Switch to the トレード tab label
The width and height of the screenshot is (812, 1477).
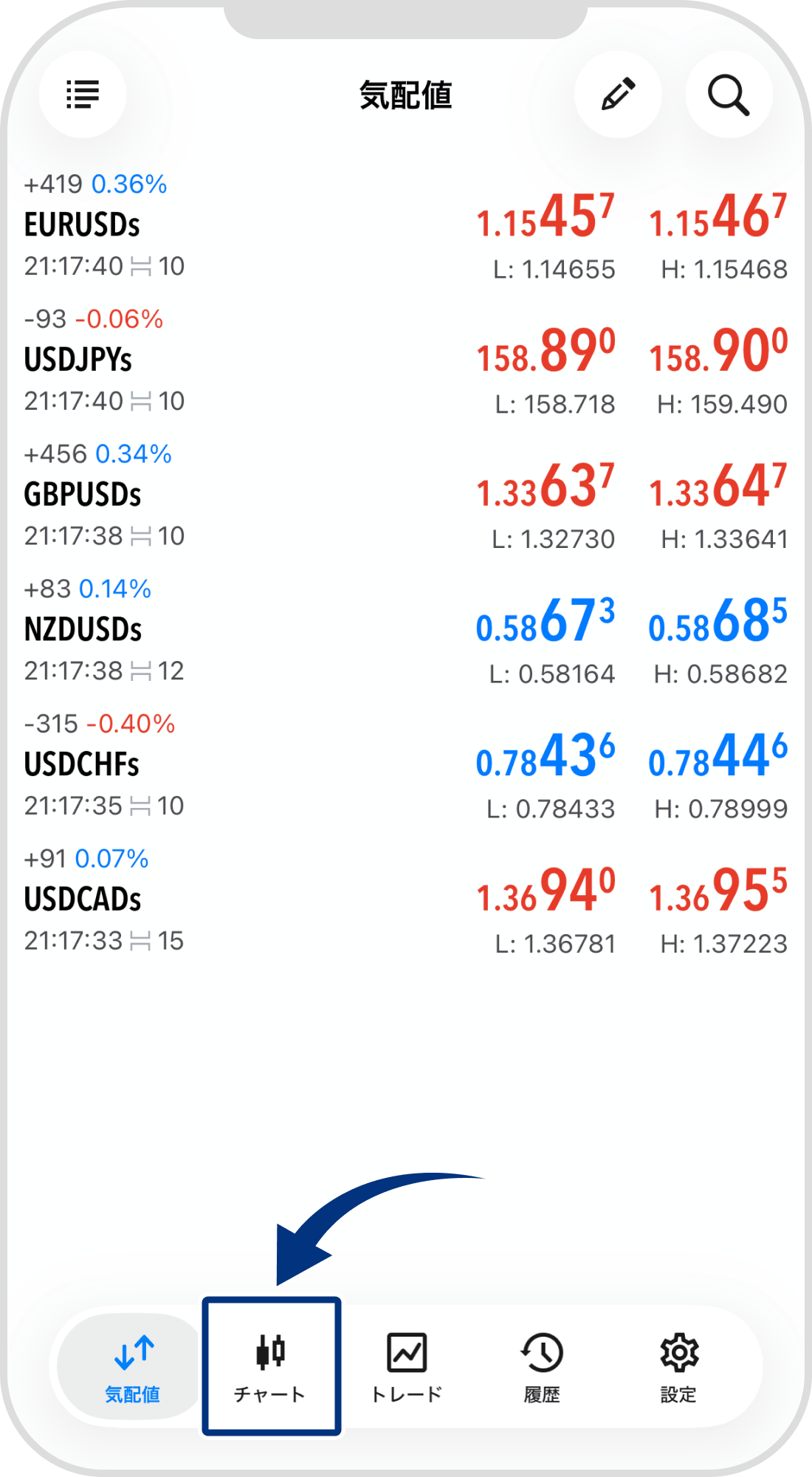[407, 1394]
